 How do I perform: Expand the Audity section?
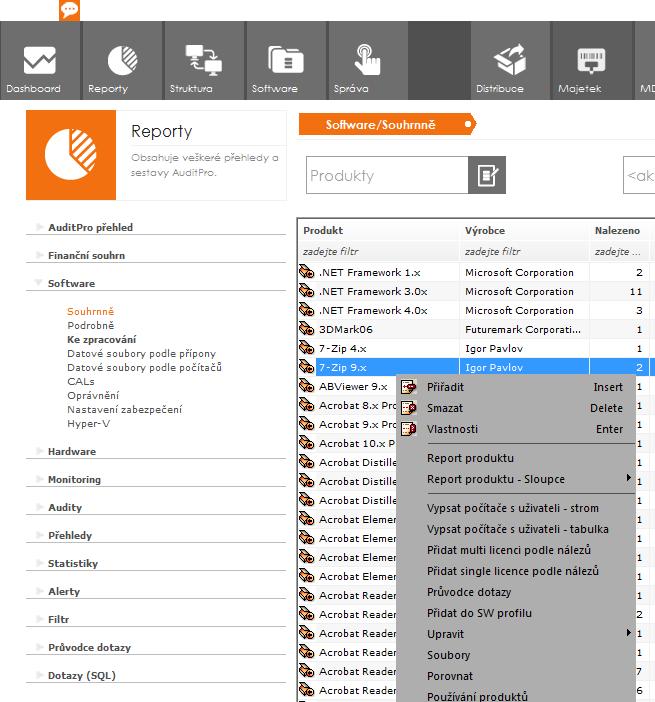coord(40,507)
